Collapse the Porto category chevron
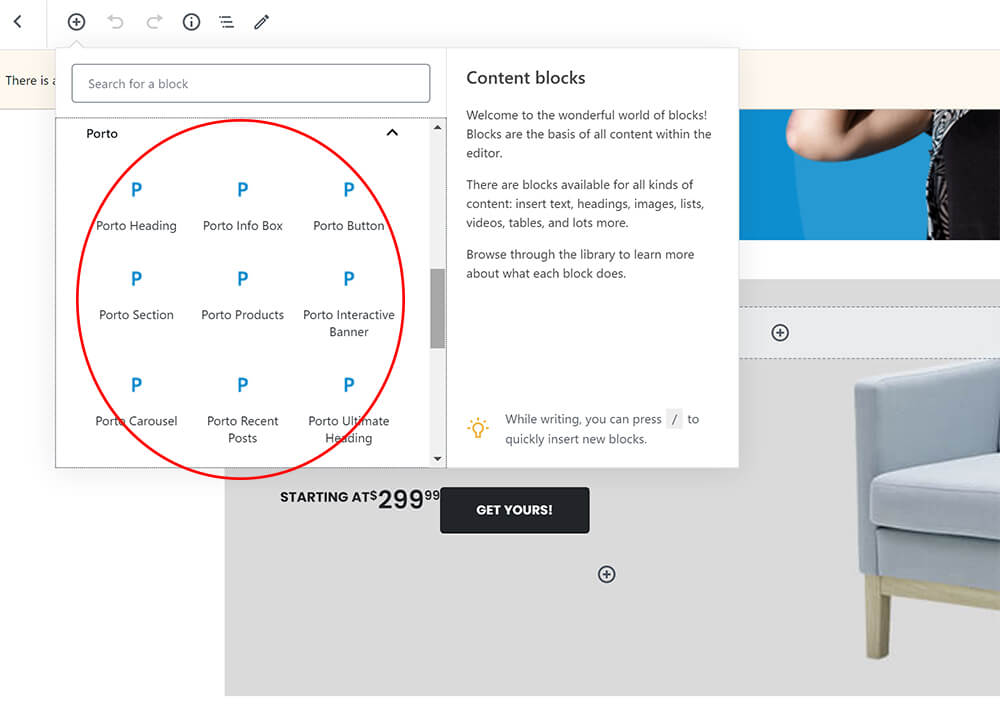This screenshot has width=1000, height=720. (392, 133)
